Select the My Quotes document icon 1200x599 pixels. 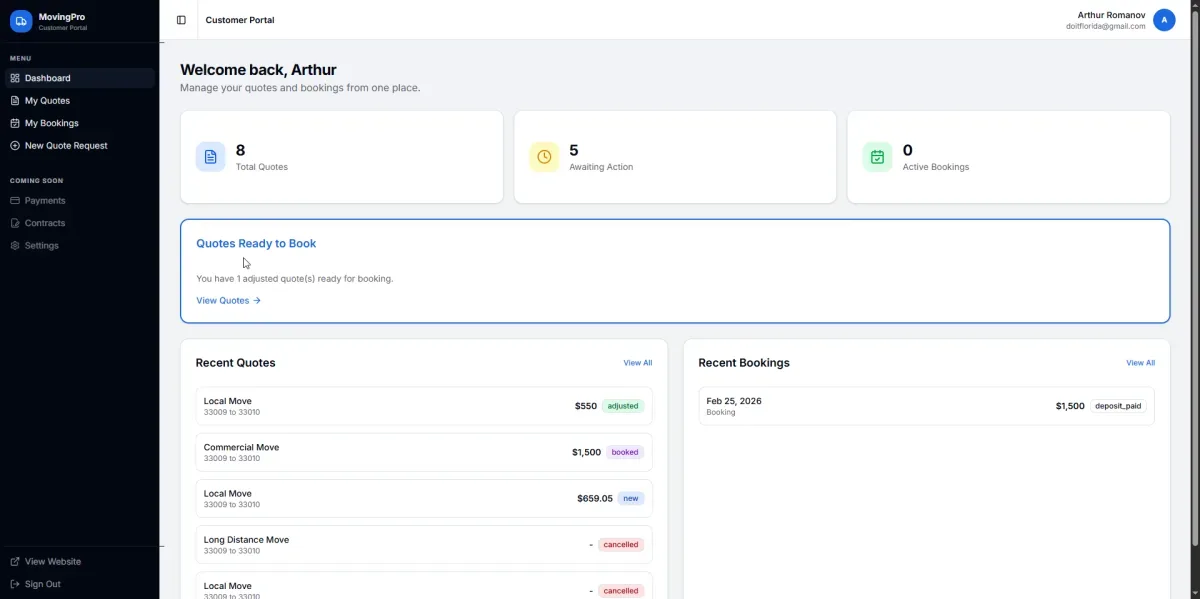coord(14,100)
